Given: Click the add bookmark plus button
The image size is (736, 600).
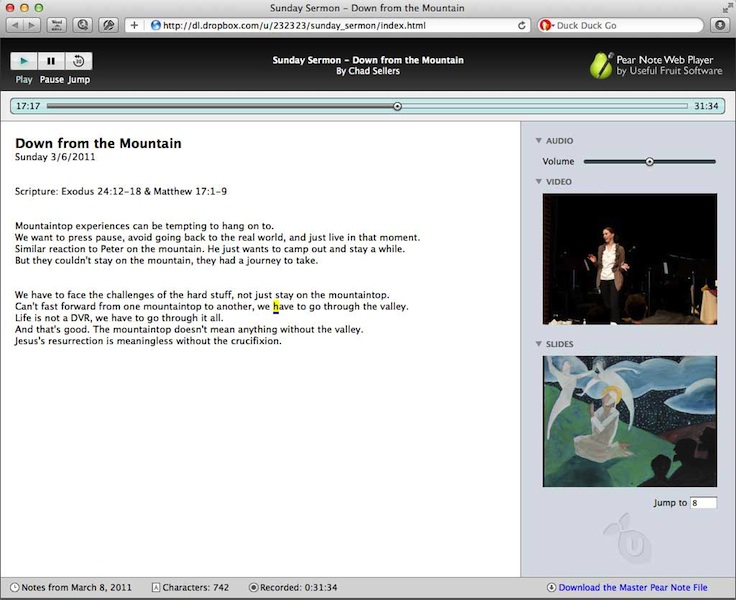Looking at the screenshot, I should [134, 25].
